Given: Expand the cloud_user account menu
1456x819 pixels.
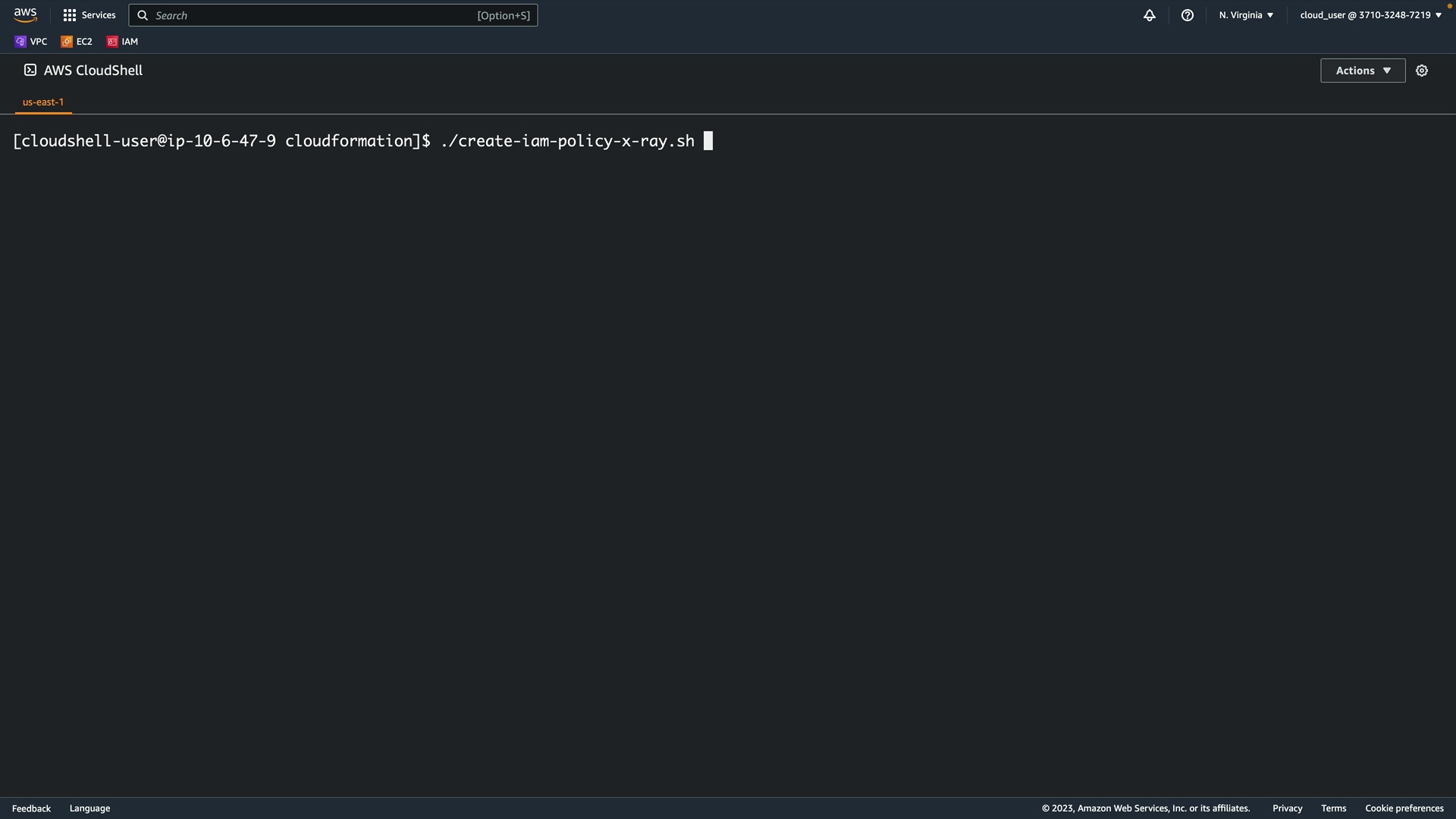Looking at the screenshot, I should 1370,15.
